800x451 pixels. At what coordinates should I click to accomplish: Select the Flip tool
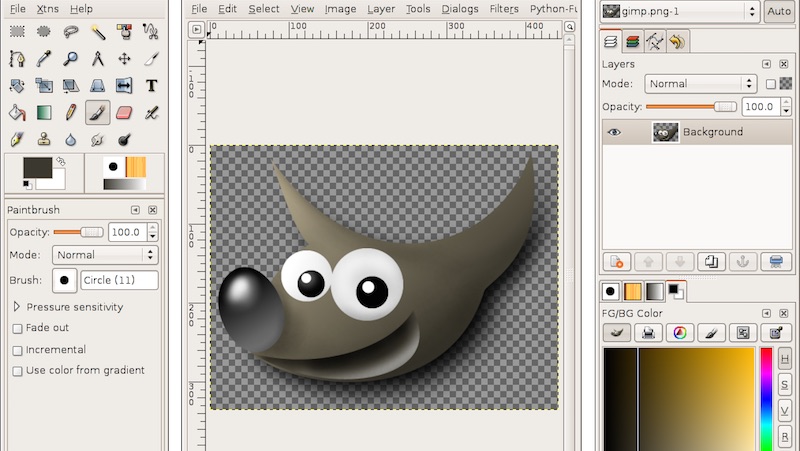click(124, 86)
